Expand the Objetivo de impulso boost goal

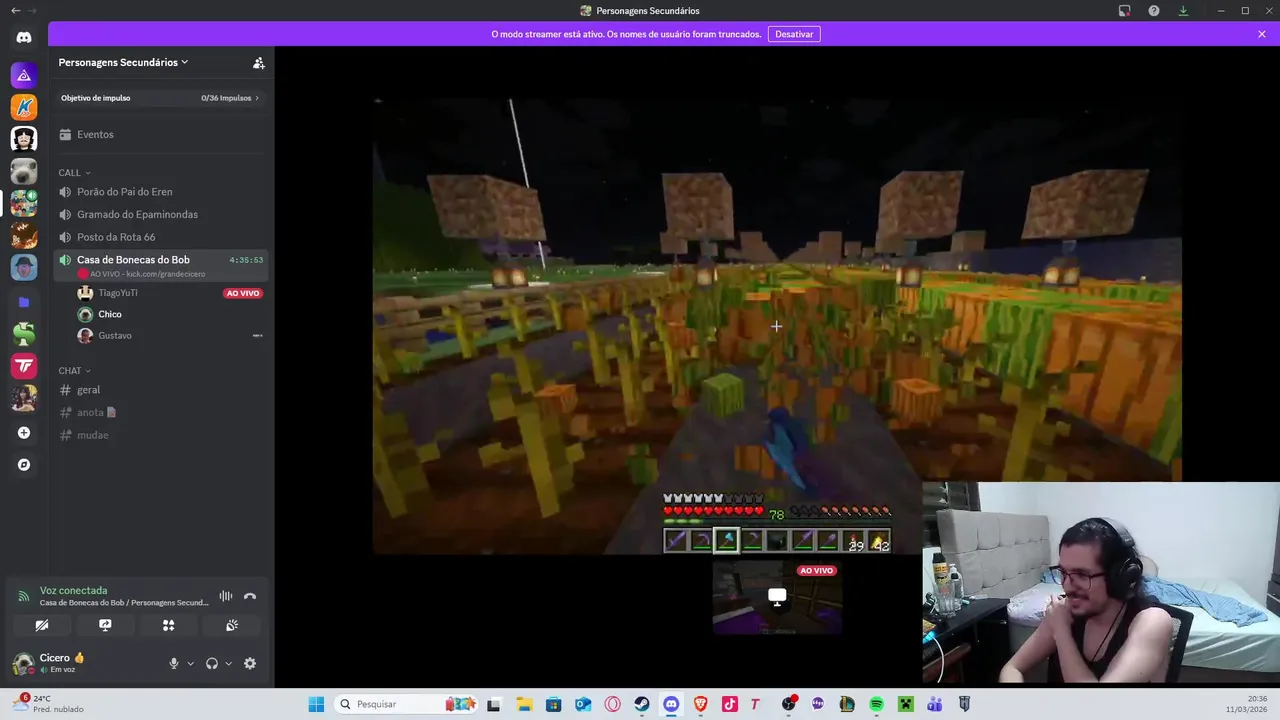click(161, 98)
